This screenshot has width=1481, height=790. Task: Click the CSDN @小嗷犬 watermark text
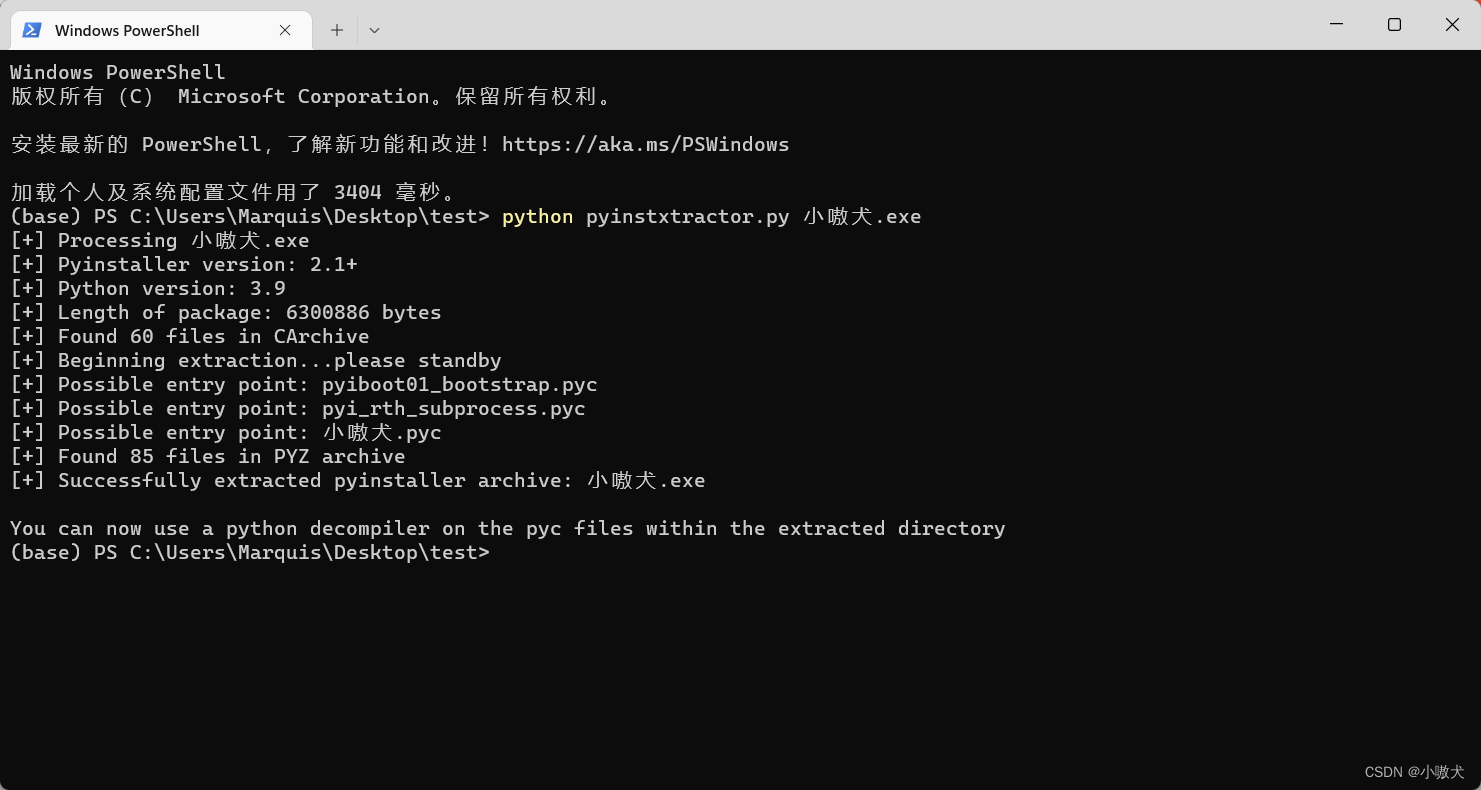tap(1416, 772)
